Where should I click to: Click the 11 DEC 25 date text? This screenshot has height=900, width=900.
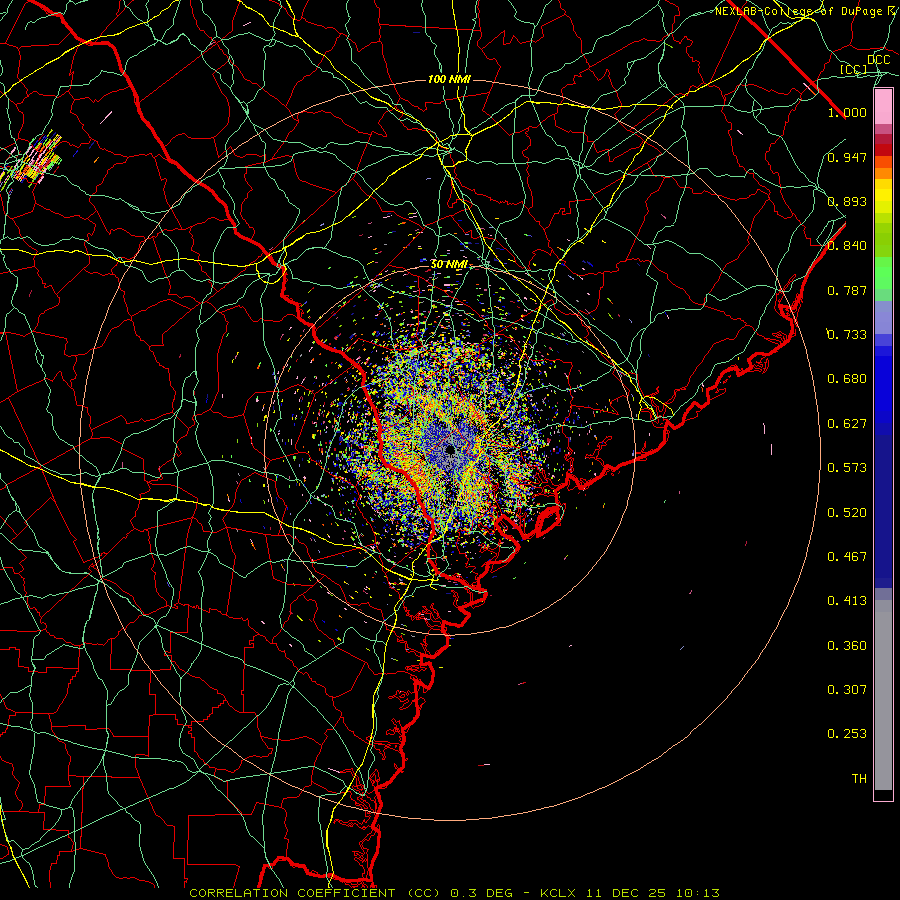click(x=626, y=893)
